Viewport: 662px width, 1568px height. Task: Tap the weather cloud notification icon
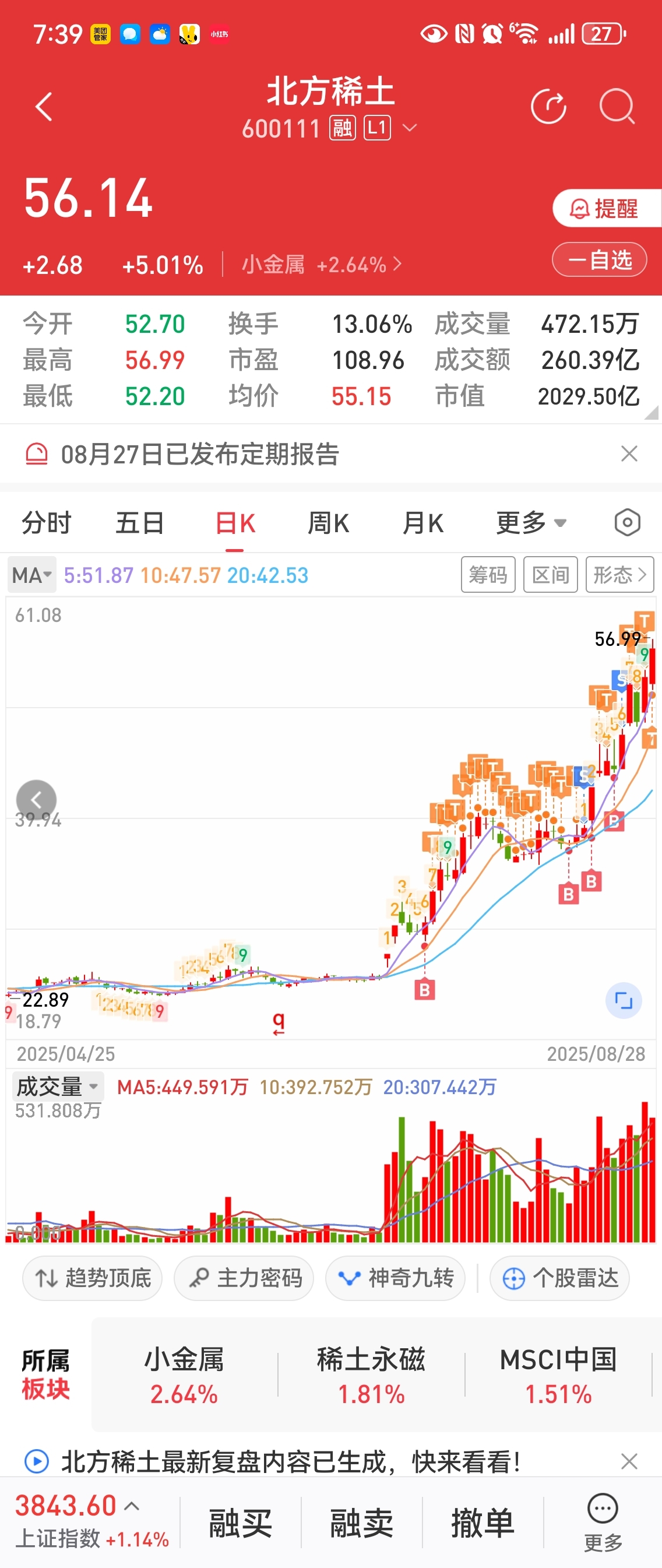pos(160,34)
